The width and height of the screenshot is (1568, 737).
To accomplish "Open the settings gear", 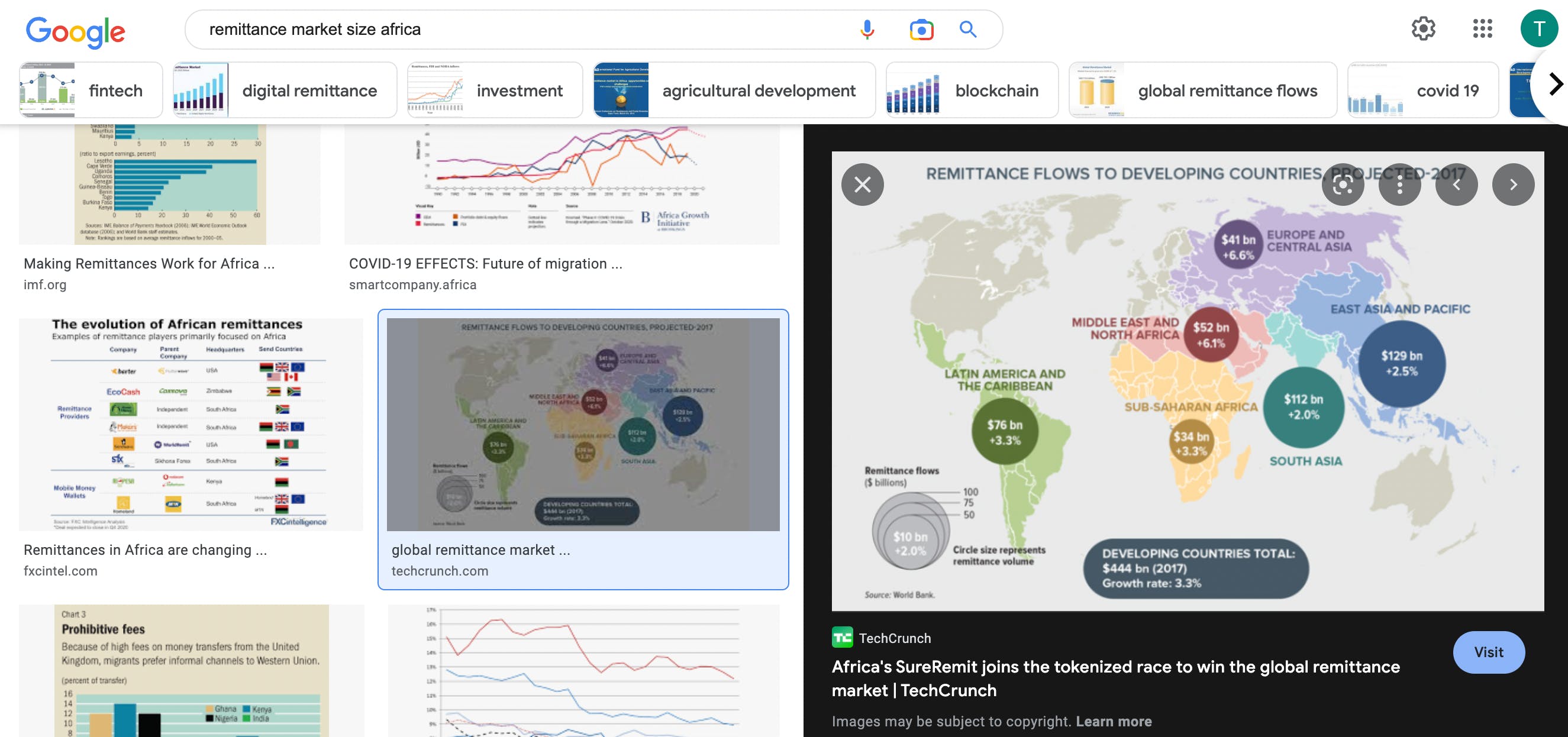I will pyautogui.click(x=1423, y=28).
